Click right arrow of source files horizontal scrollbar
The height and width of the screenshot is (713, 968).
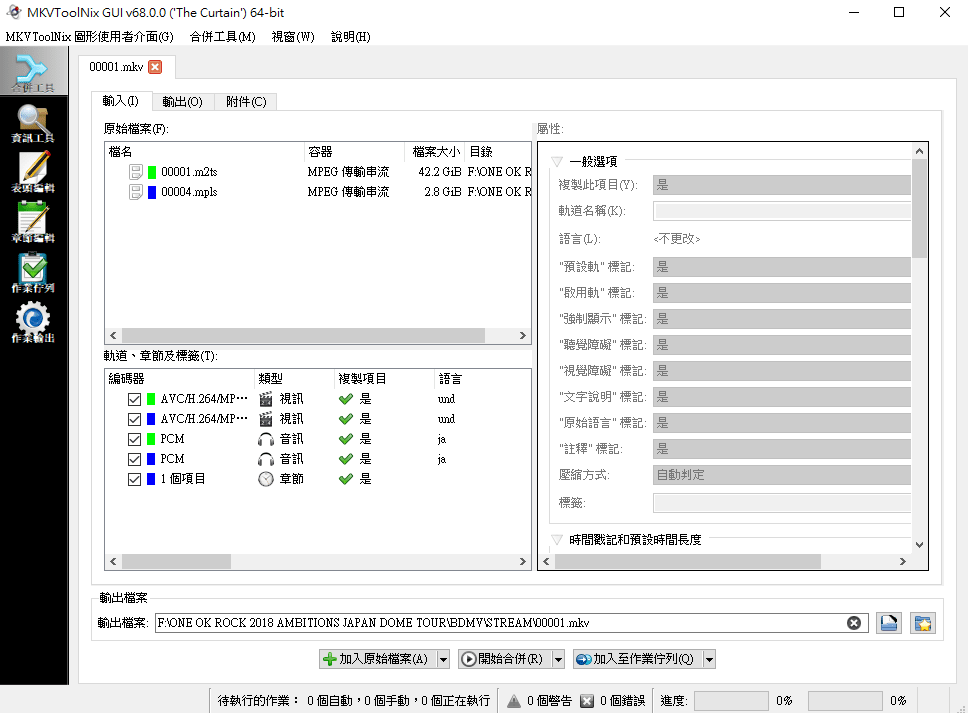point(523,335)
